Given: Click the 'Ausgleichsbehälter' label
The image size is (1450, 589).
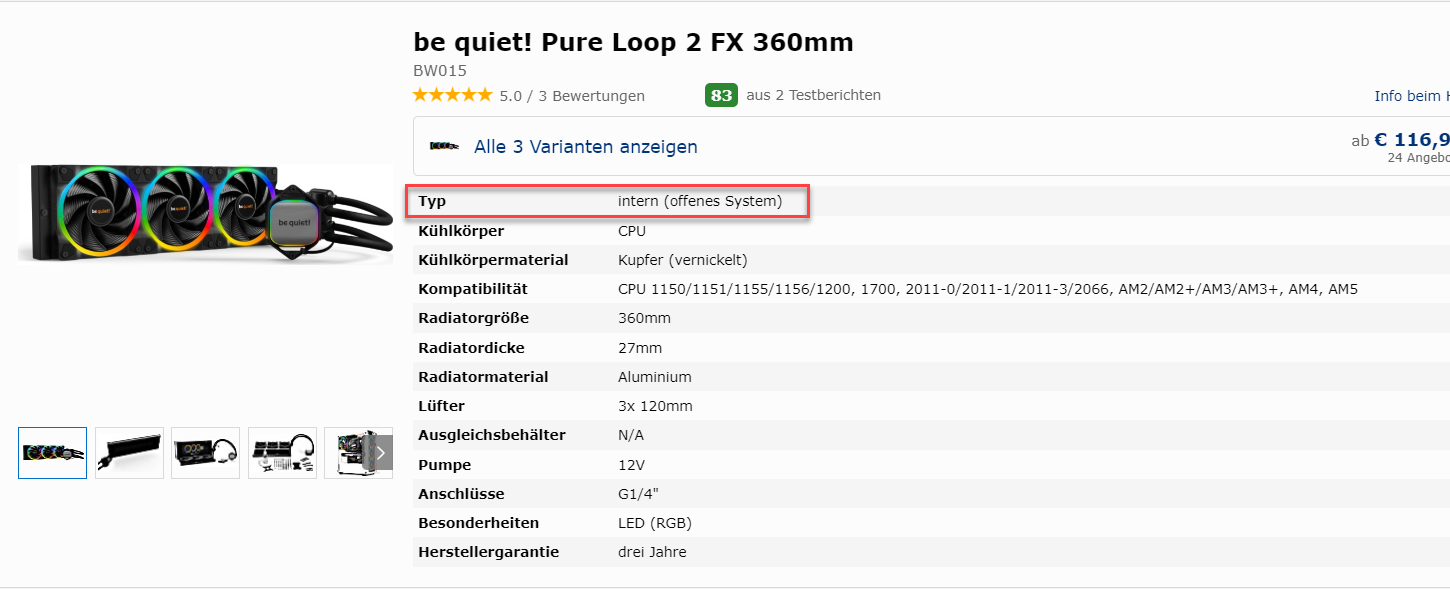Looking at the screenshot, I should click(492, 435).
